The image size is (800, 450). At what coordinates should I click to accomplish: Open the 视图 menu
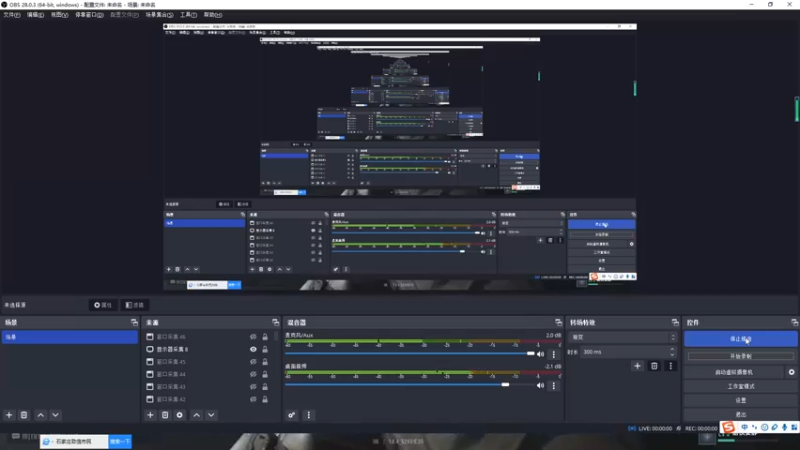[59, 15]
